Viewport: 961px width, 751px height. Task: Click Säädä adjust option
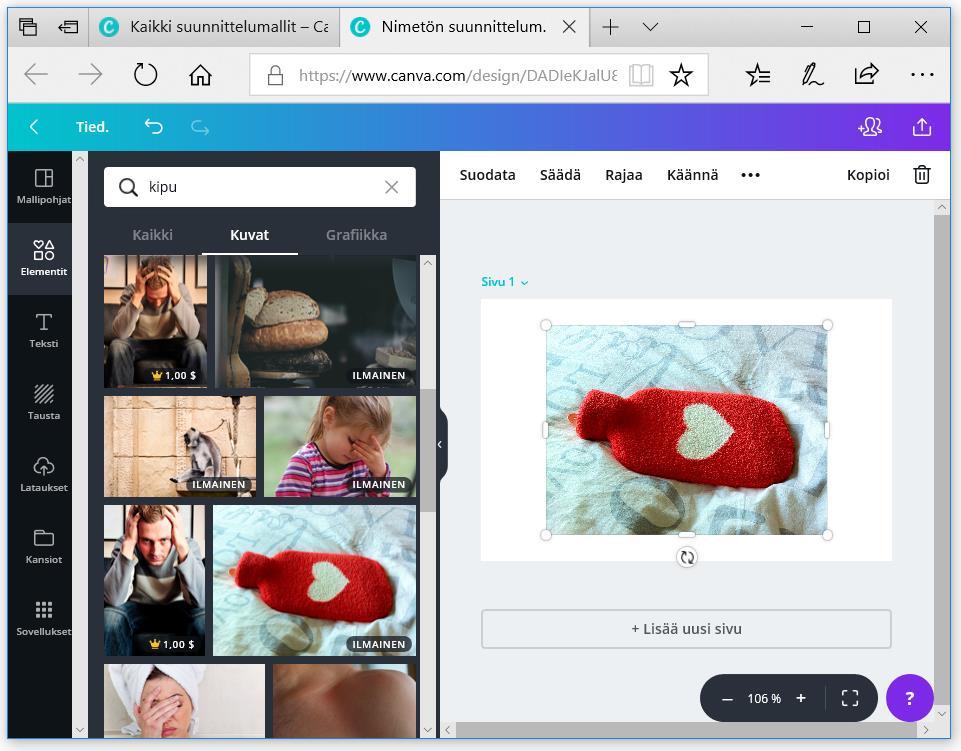(560, 175)
